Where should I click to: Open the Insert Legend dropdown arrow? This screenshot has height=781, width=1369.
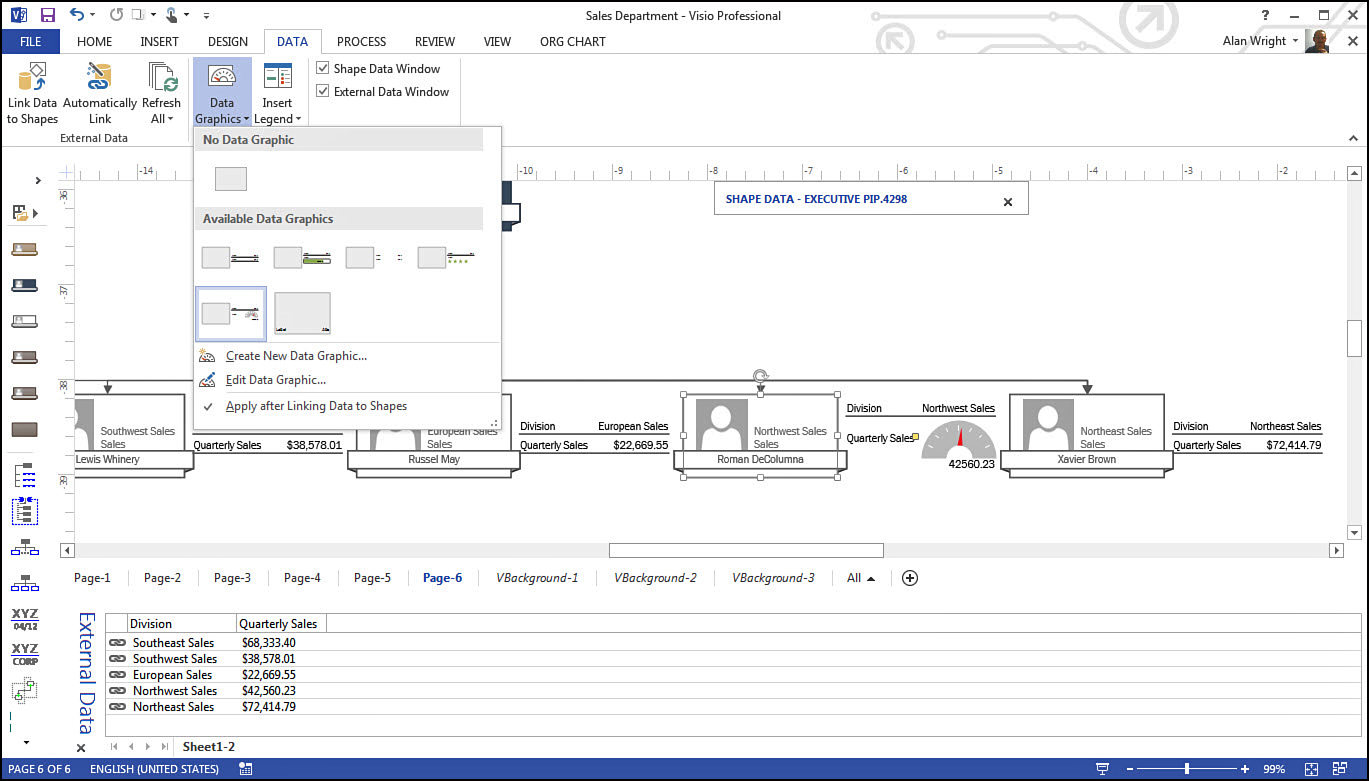[298, 120]
